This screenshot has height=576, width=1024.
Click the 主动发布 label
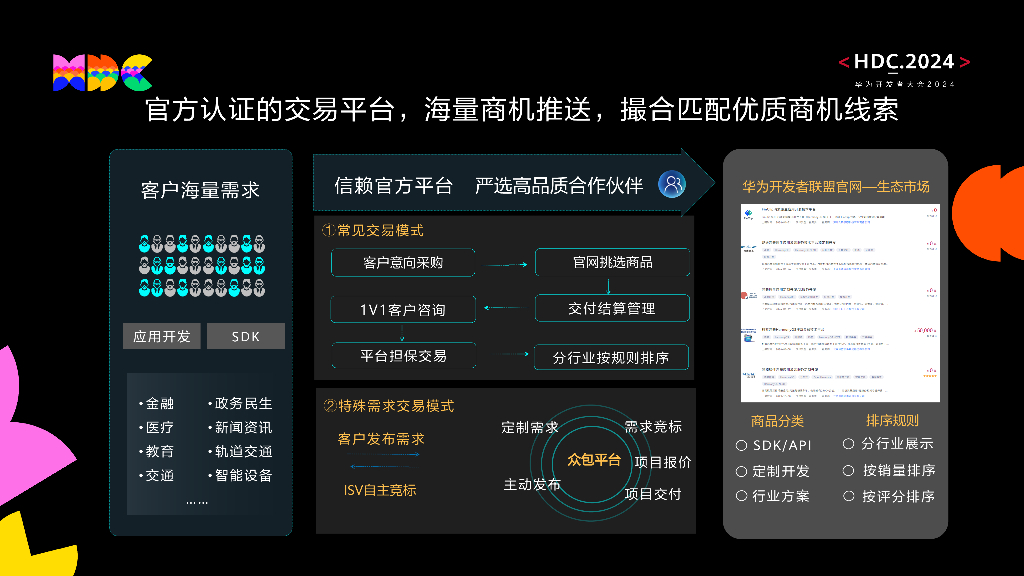[532, 485]
